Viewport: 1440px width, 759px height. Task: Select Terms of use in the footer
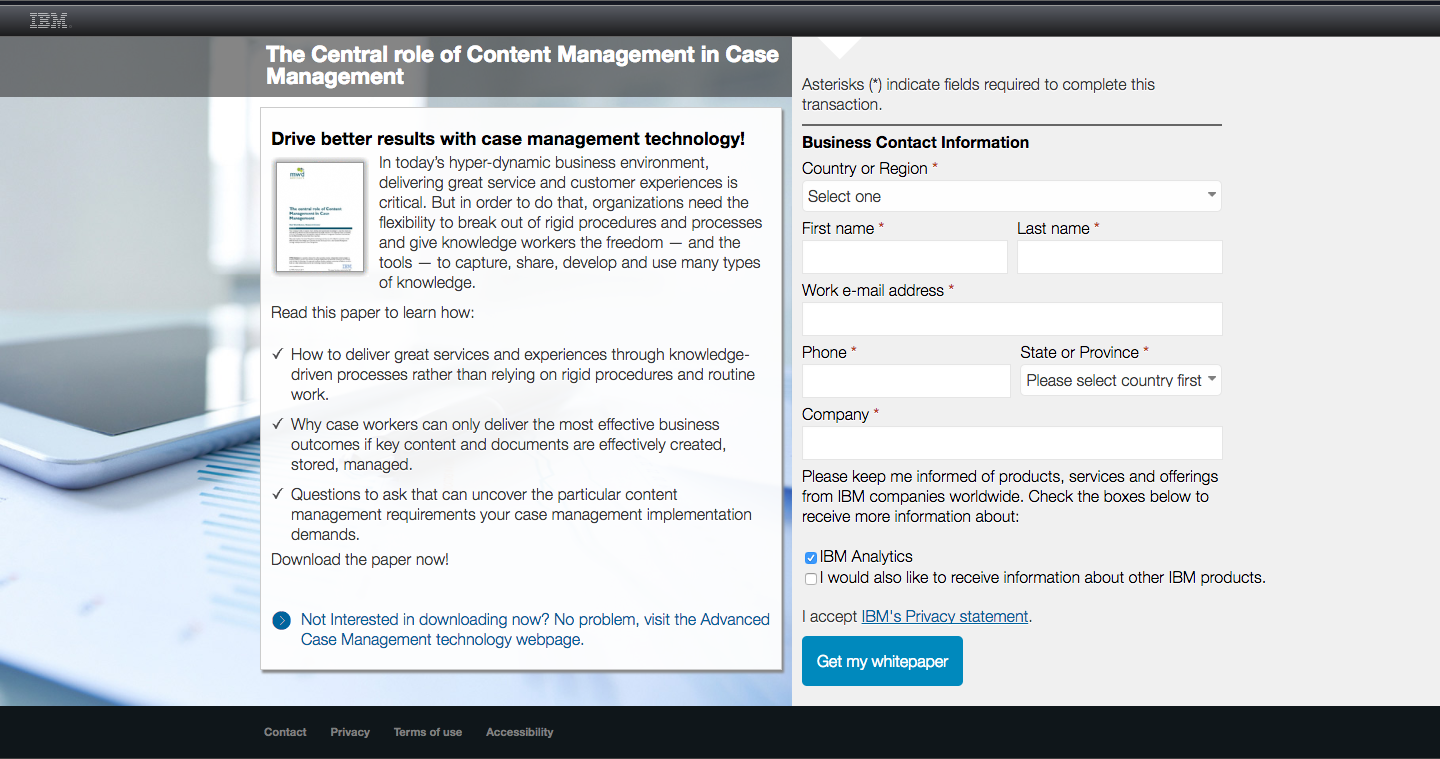click(427, 732)
